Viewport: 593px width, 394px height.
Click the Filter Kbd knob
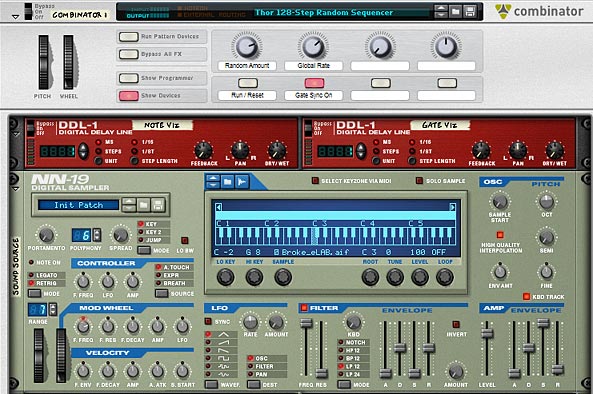pyautogui.click(x=354, y=322)
